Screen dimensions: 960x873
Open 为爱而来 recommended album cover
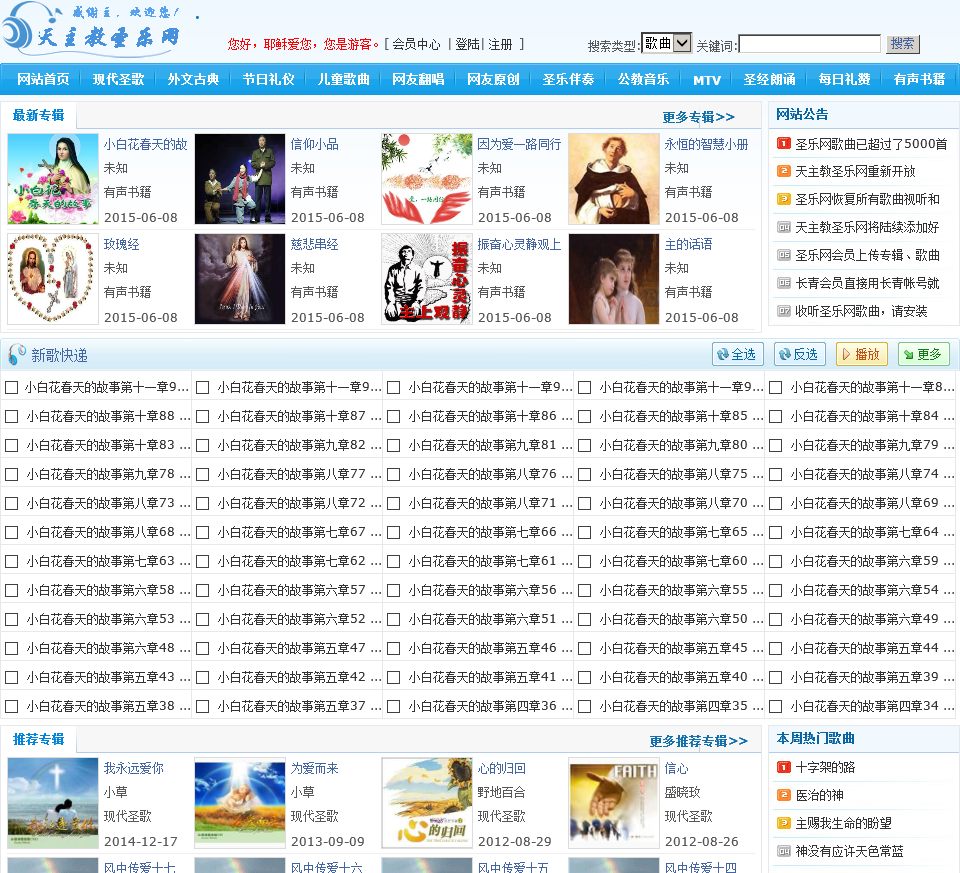click(x=239, y=803)
